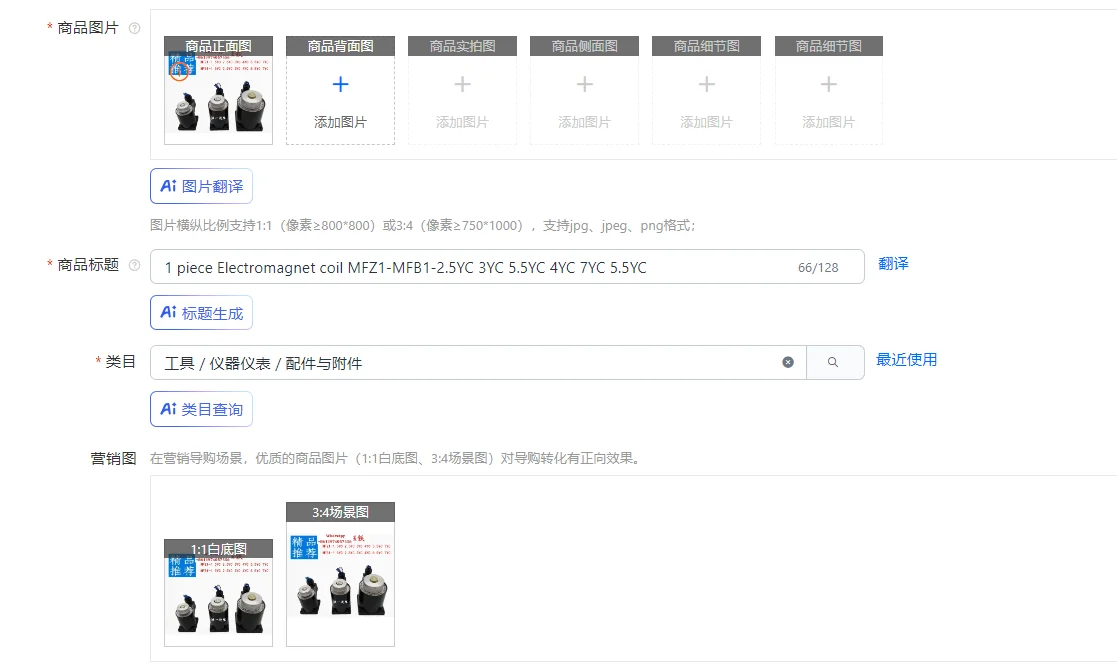
Task: Open the 3:4场景图 marketing thumbnail
Action: point(340,574)
